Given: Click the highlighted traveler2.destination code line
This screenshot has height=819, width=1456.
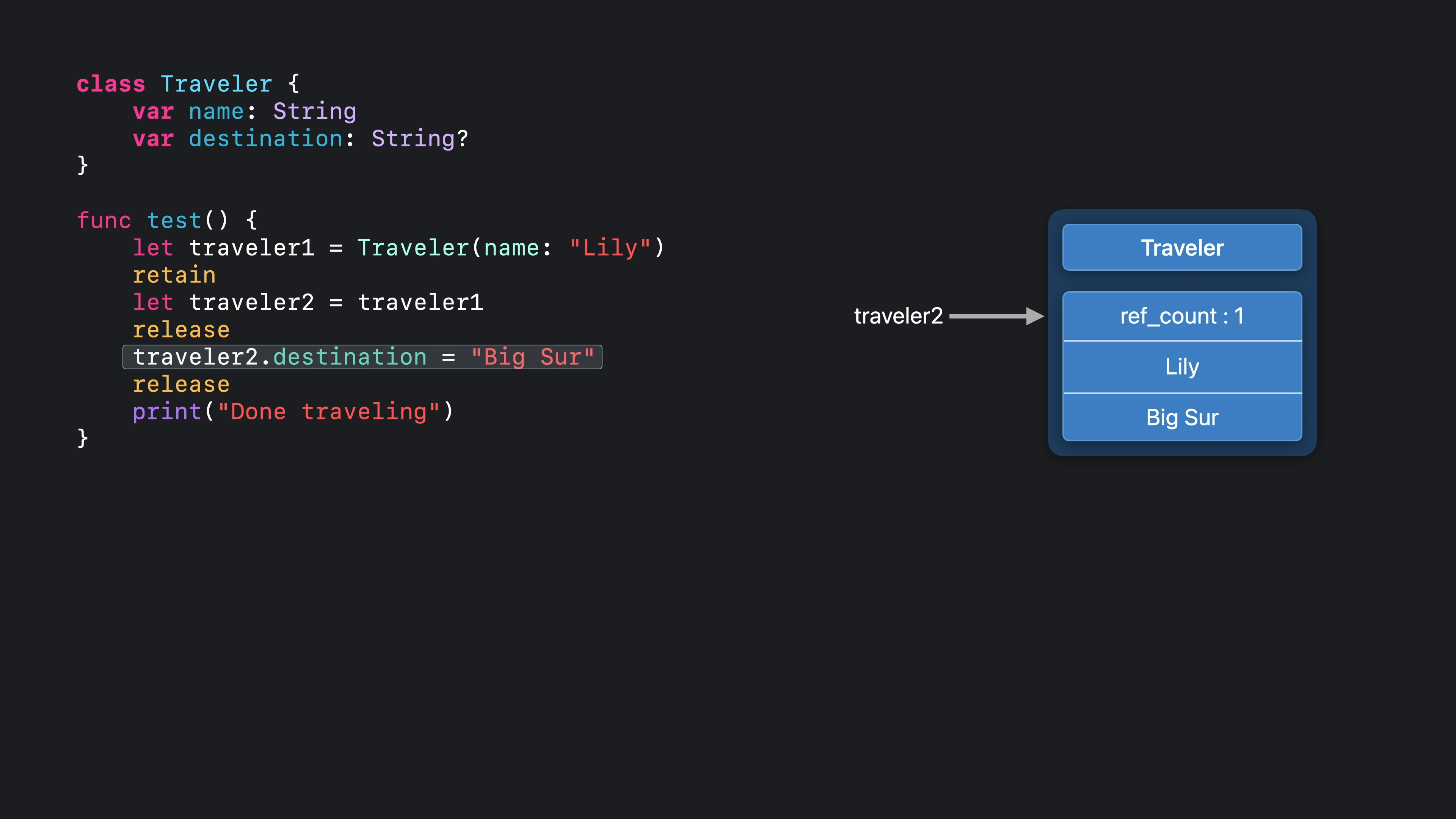Looking at the screenshot, I should click(362, 357).
